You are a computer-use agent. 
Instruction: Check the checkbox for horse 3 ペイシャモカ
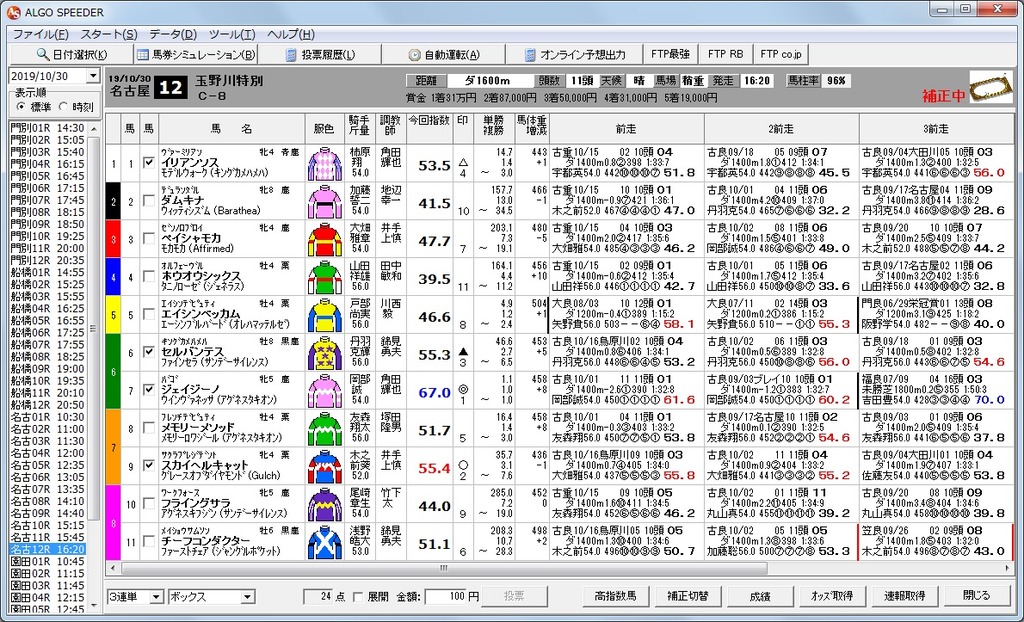coord(149,238)
